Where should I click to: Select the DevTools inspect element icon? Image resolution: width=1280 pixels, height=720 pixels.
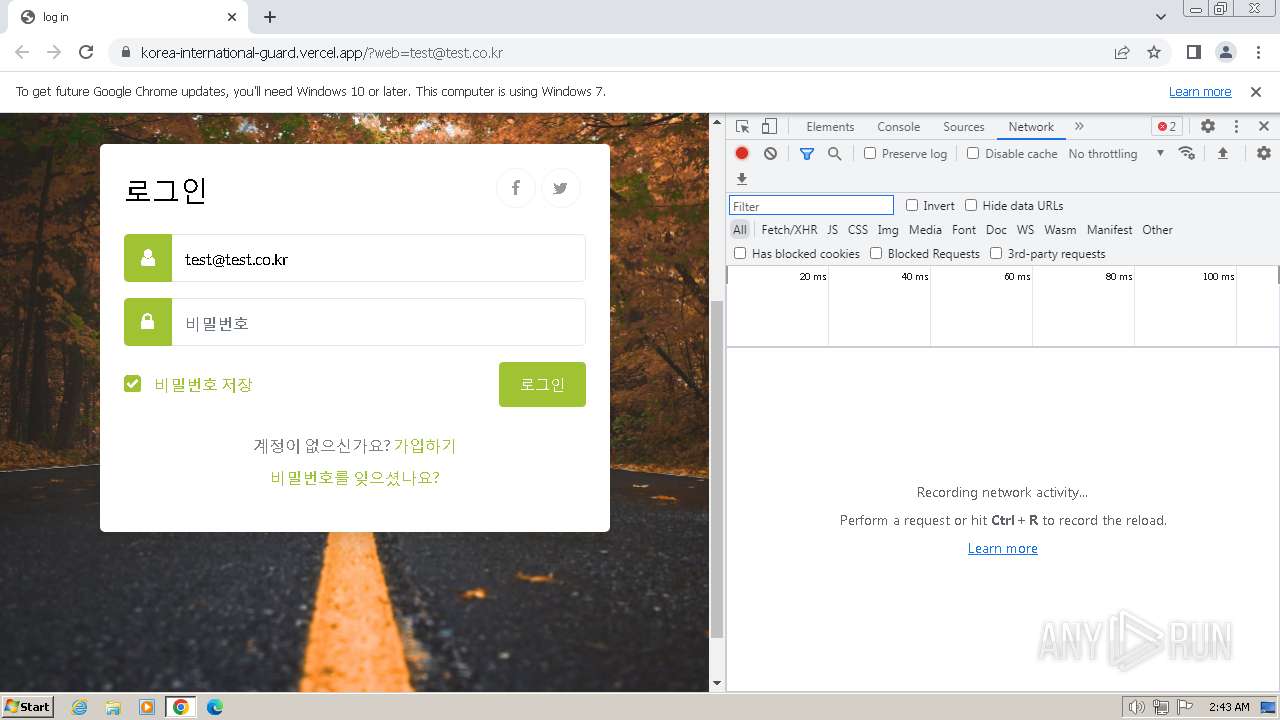click(x=742, y=126)
